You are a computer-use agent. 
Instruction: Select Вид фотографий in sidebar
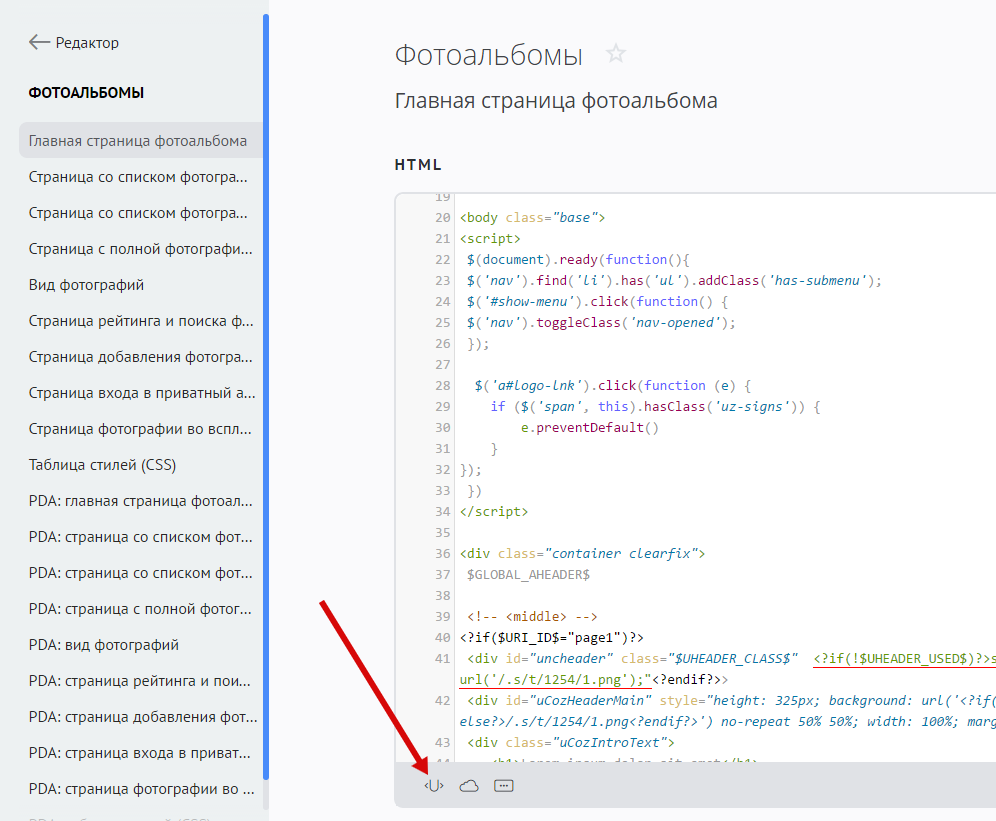[x=87, y=285]
